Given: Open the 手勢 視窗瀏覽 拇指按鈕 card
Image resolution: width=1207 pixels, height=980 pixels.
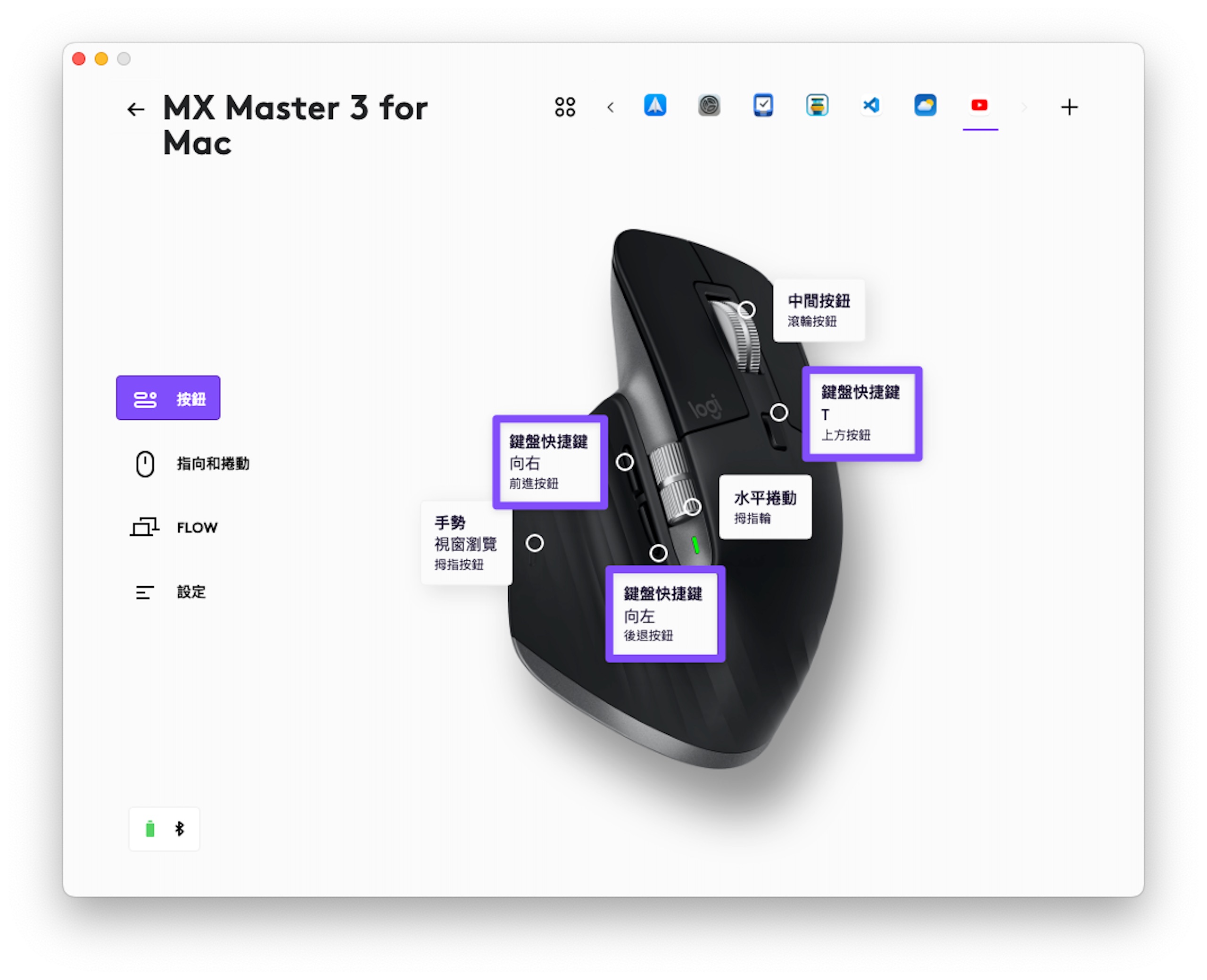Looking at the screenshot, I should tap(466, 542).
